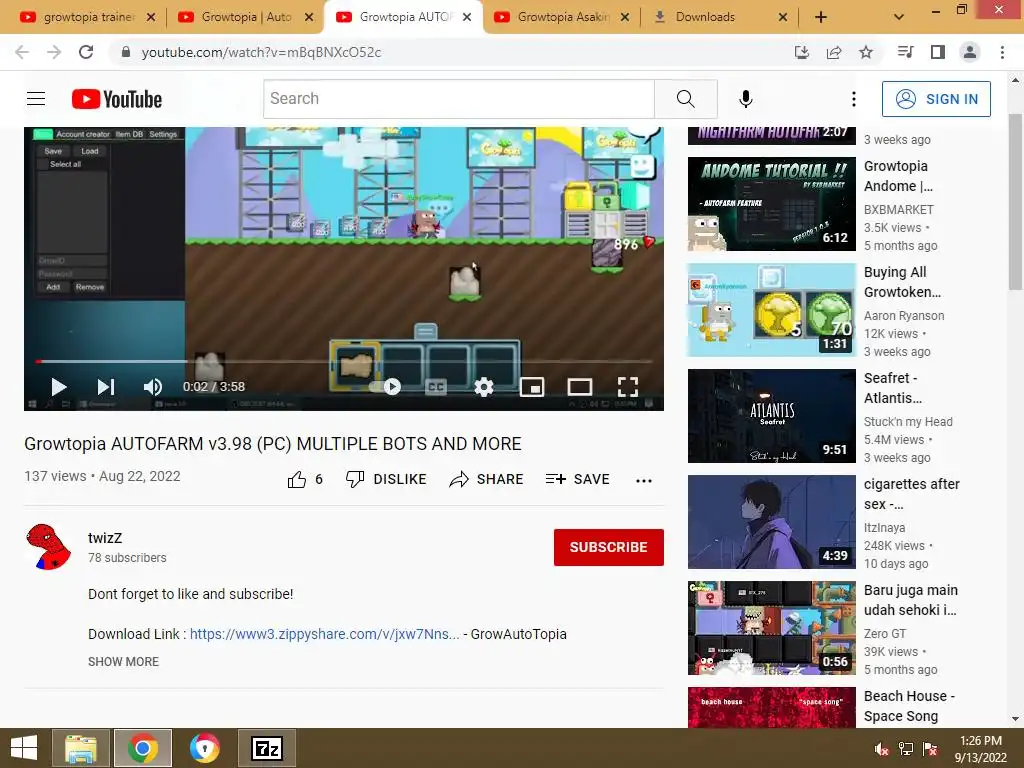The image size is (1024, 768).
Task: Save the video to a playlist
Action: [578, 479]
